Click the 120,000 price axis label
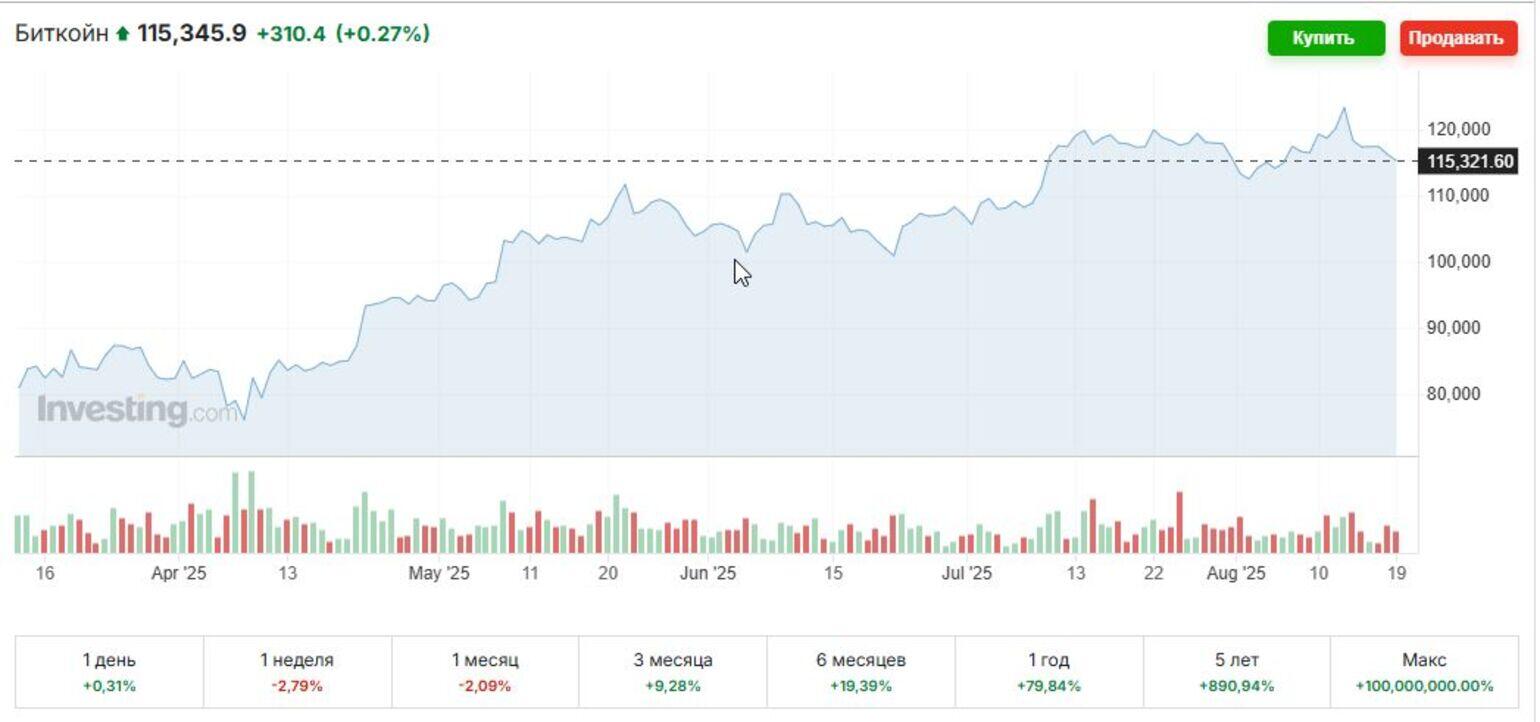Screen dimensions: 1540x722 (x=1460, y=129)
